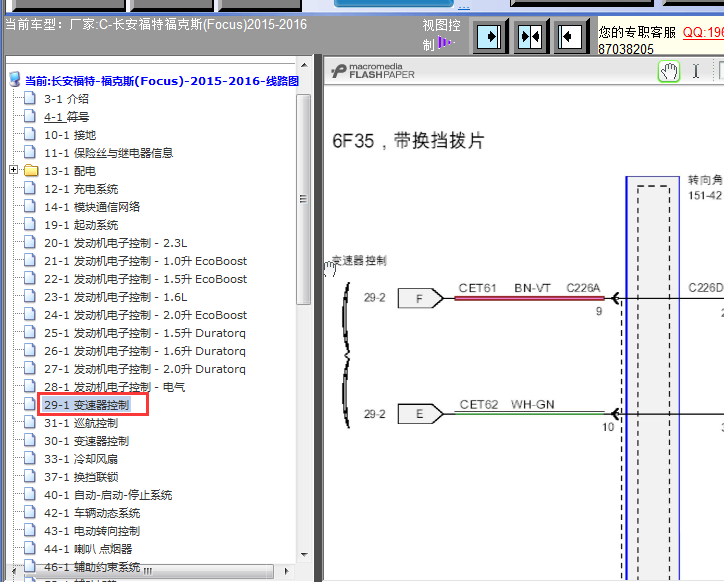Image resolution: width=724 pixels, height=582 pixels.
Task: Click the C226A connector label
Action: [x=583, y=288]
